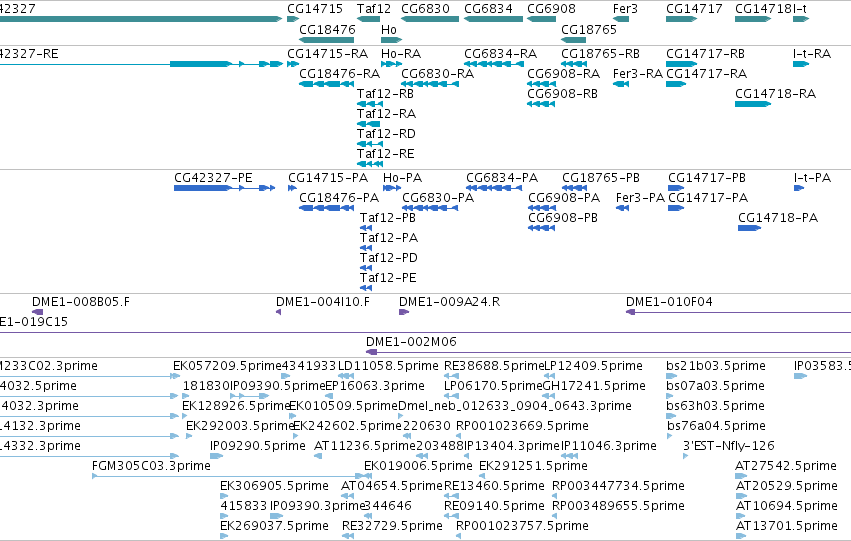Select transcript CG18765-RB
851x541 pixels.
coord(600,54)
